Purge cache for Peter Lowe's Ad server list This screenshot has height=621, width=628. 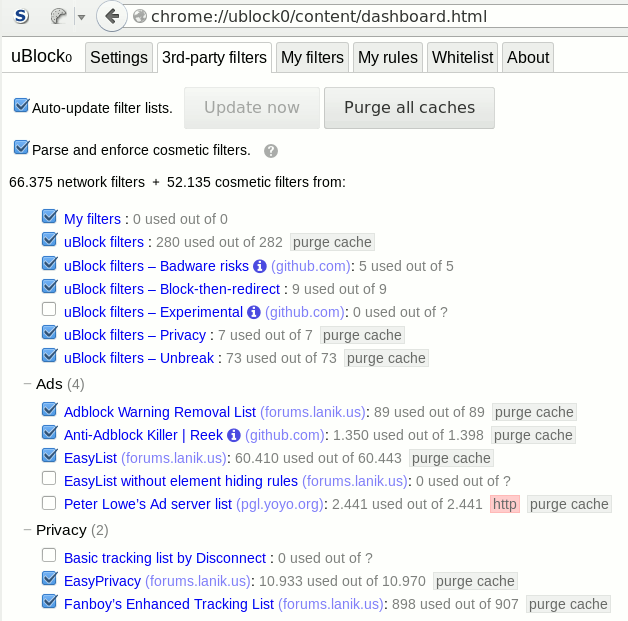pyautogui.click(x=569, y=504)
